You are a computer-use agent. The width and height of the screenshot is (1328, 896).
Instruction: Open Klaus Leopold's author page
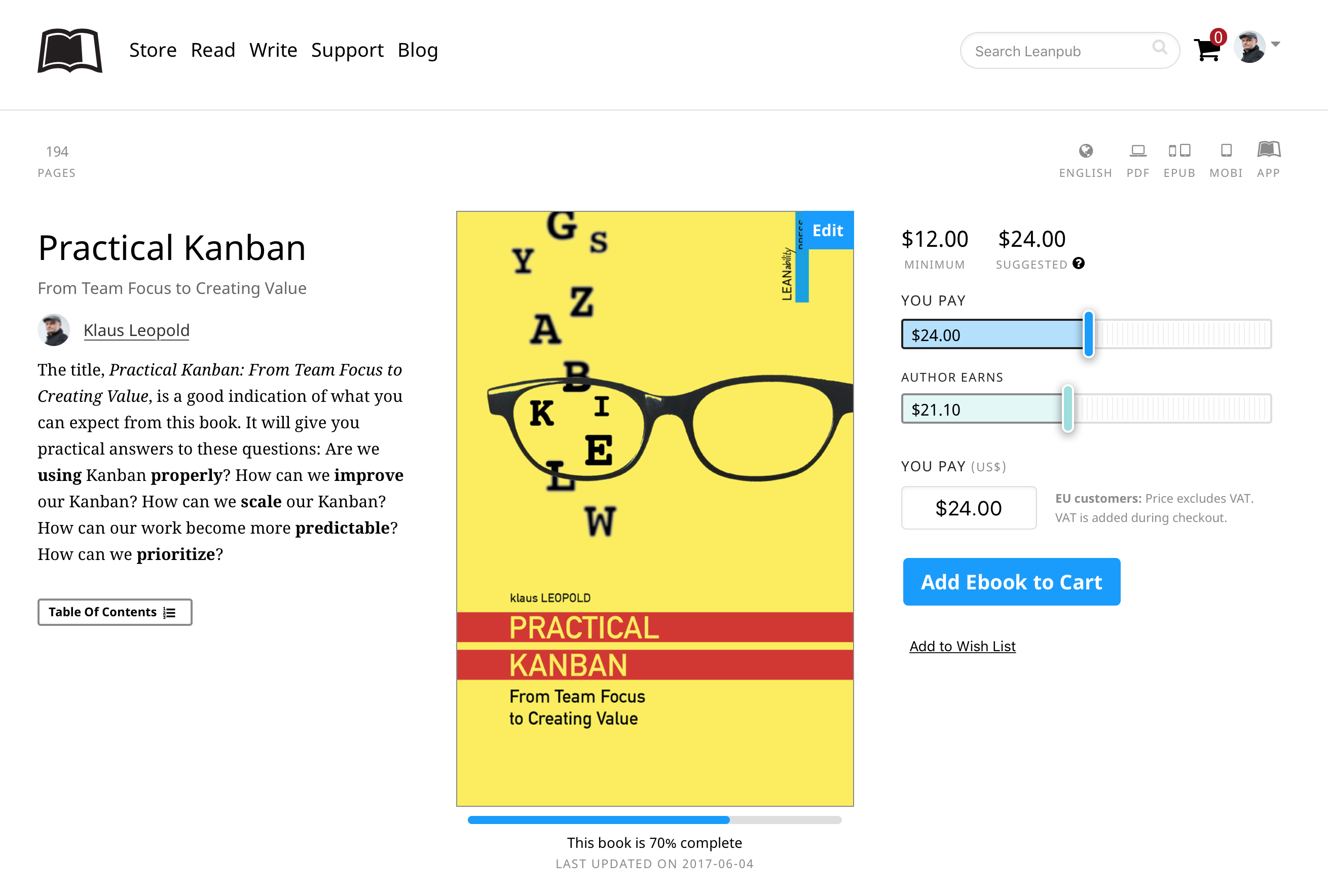pos(136,330)
